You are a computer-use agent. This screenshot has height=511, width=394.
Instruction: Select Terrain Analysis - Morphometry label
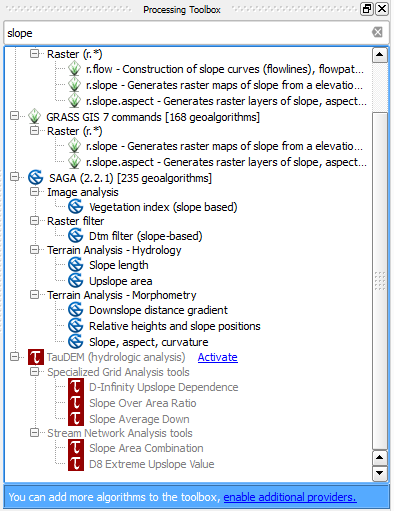(122, 295)
